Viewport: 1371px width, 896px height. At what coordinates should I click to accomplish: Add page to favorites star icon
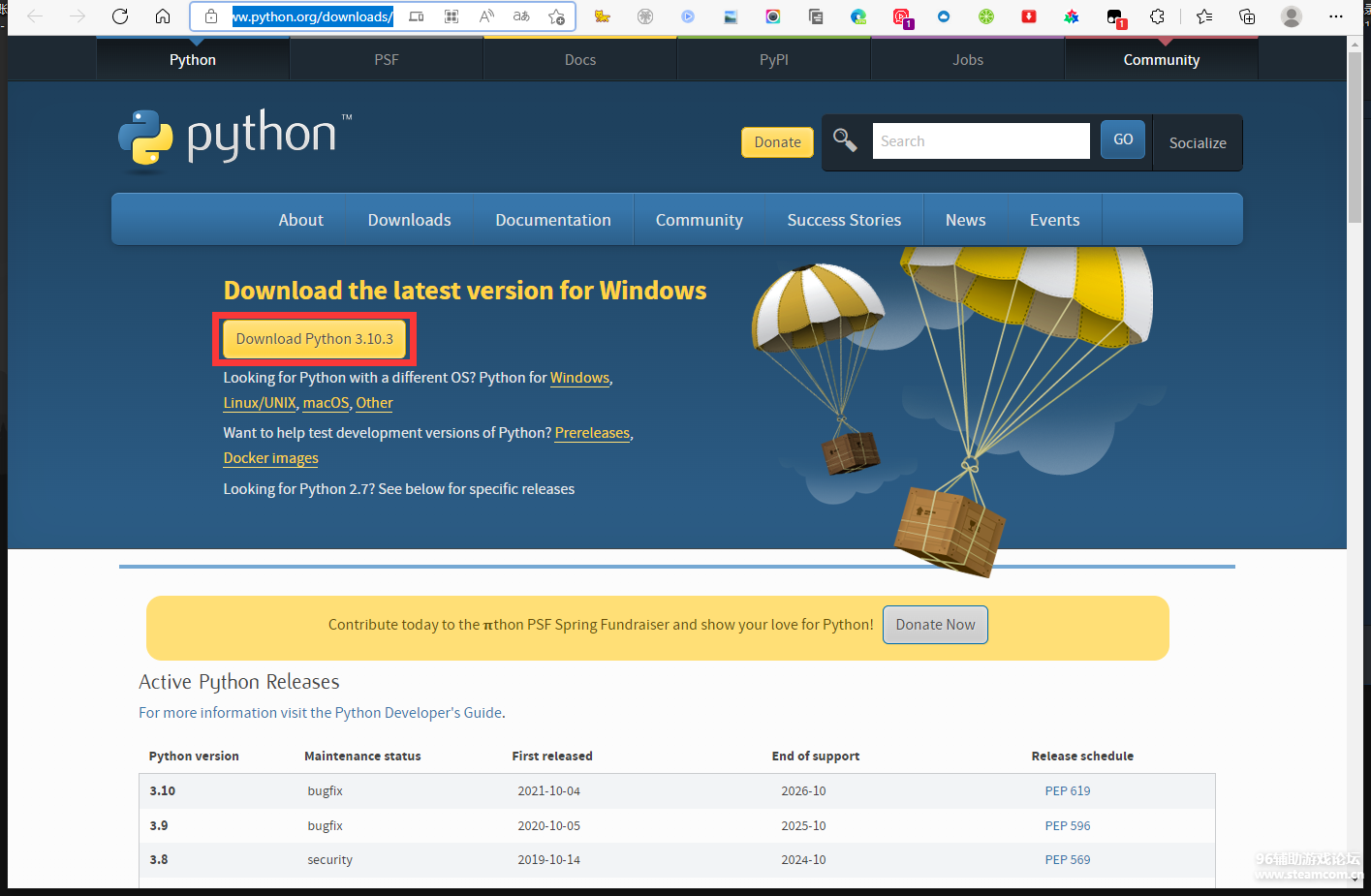pos(556,16)
